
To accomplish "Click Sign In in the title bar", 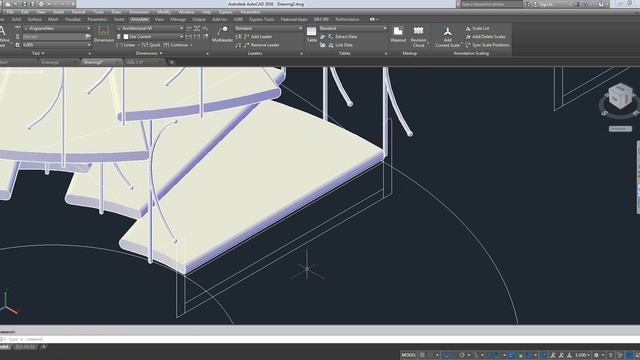I will [546, 4].
